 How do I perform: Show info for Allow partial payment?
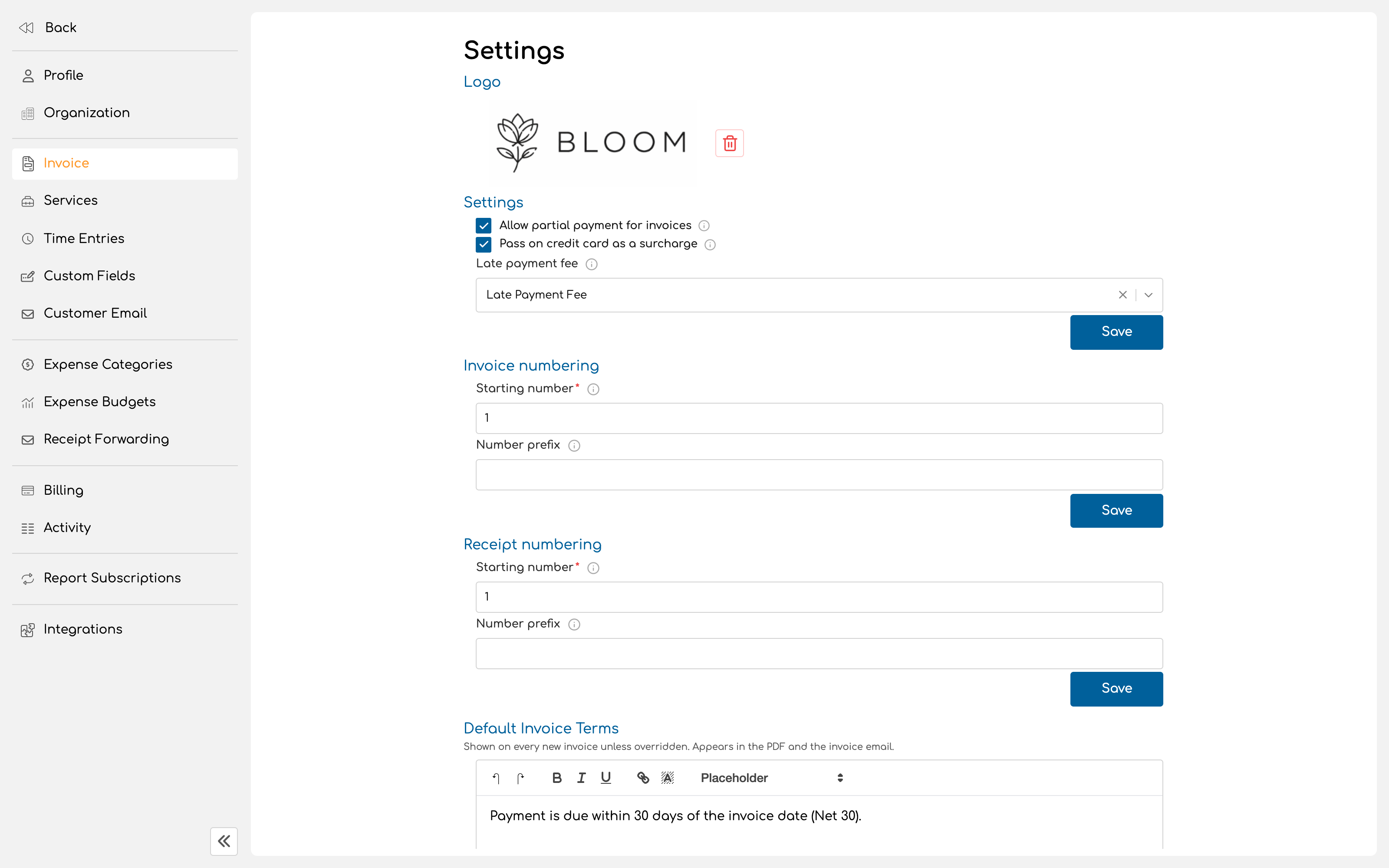point(704,226)
